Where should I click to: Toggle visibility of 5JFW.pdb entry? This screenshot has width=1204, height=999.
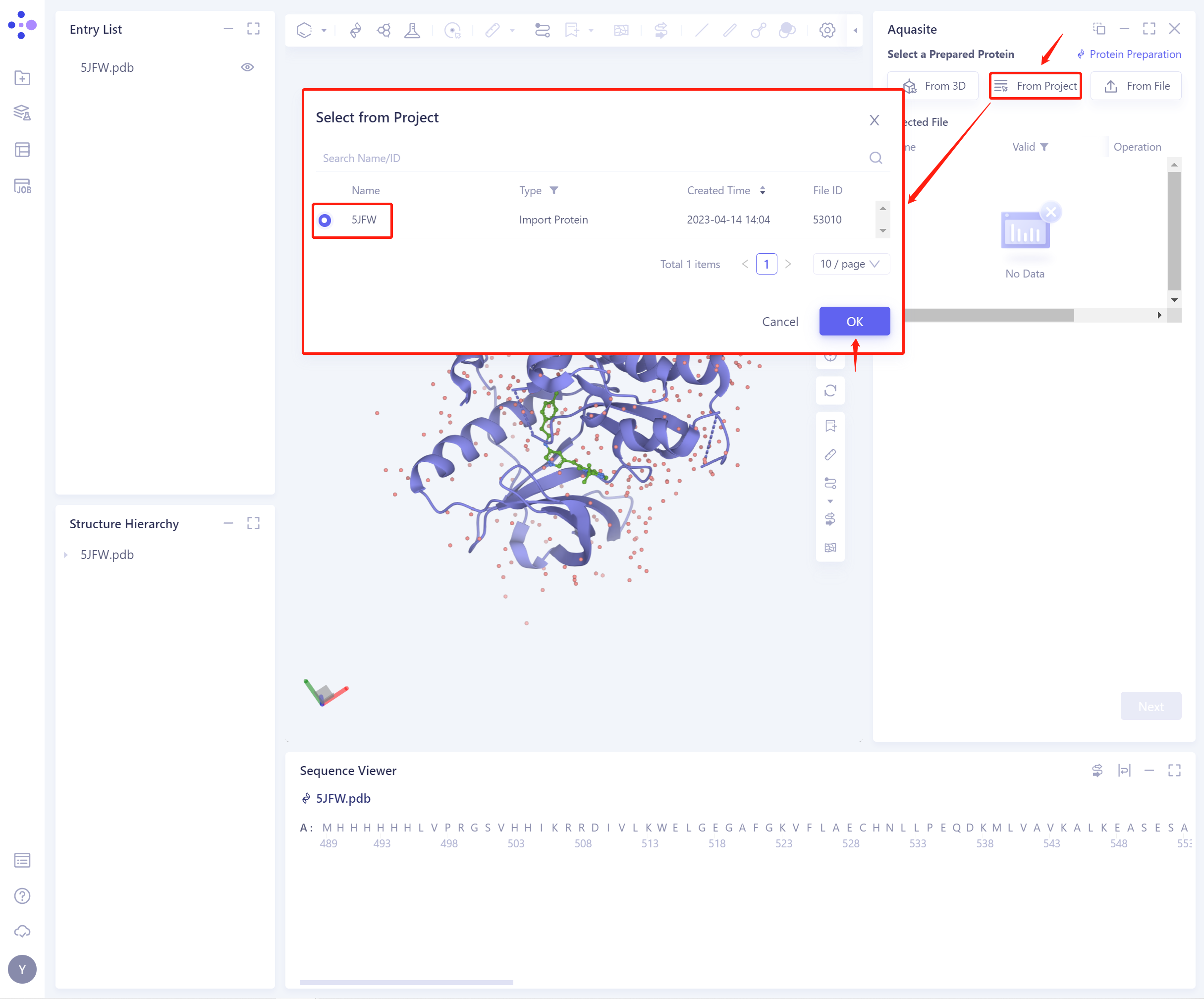(x=247, y=67)
